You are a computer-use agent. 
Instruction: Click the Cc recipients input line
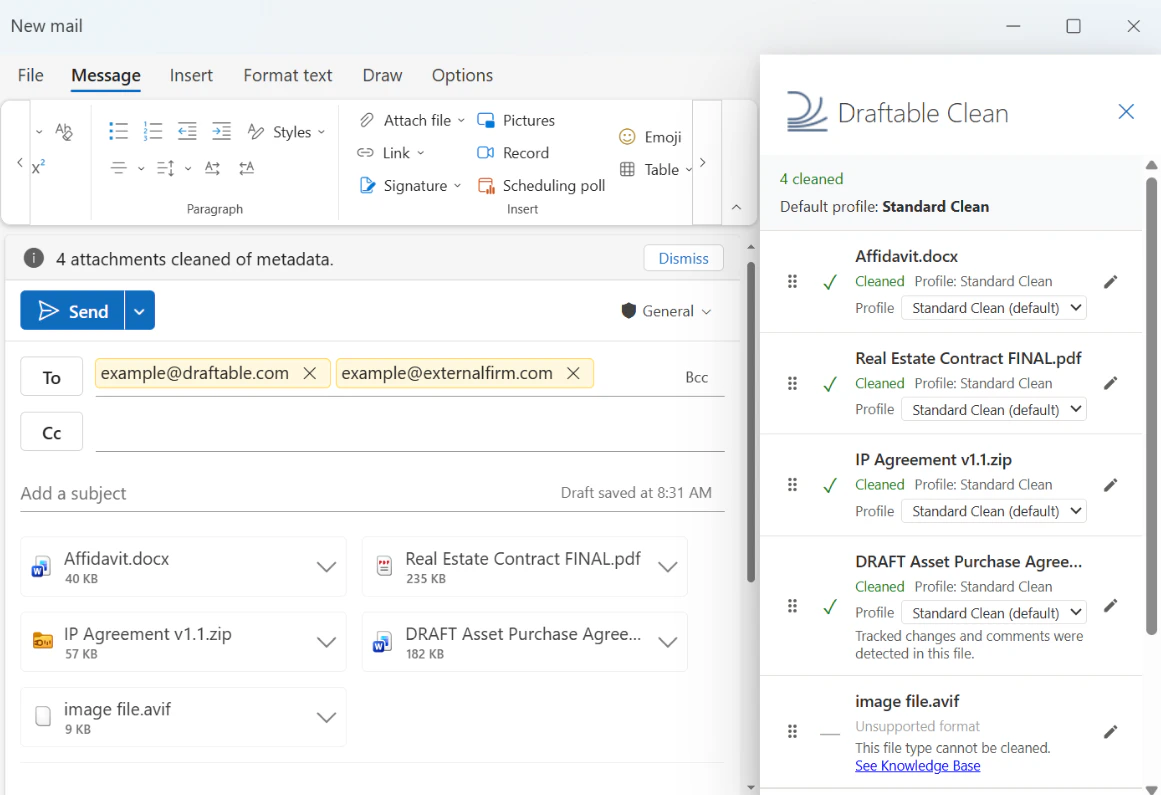click(x=409, y=433)
